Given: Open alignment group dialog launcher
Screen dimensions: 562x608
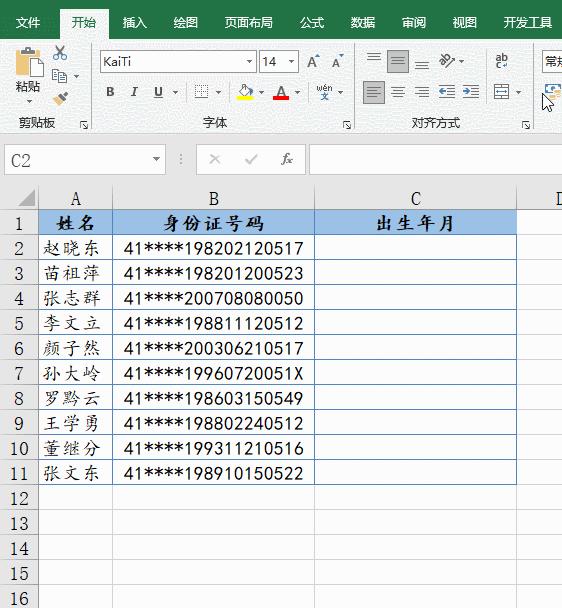Looking at the screenshot, I should [x=526, y=125].
